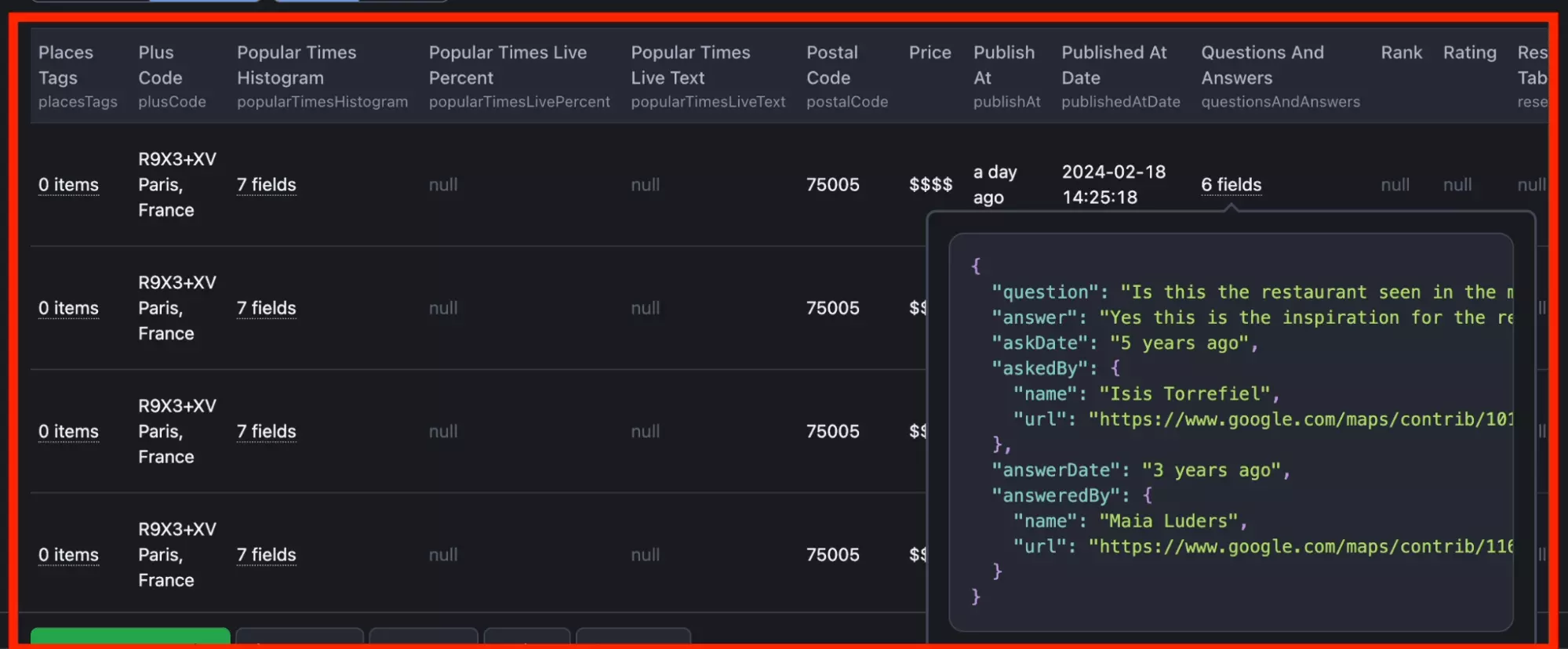Expand "7 fields" in the last row
The height and width of the screenshot is (649, 1568).
click(266, 555)
